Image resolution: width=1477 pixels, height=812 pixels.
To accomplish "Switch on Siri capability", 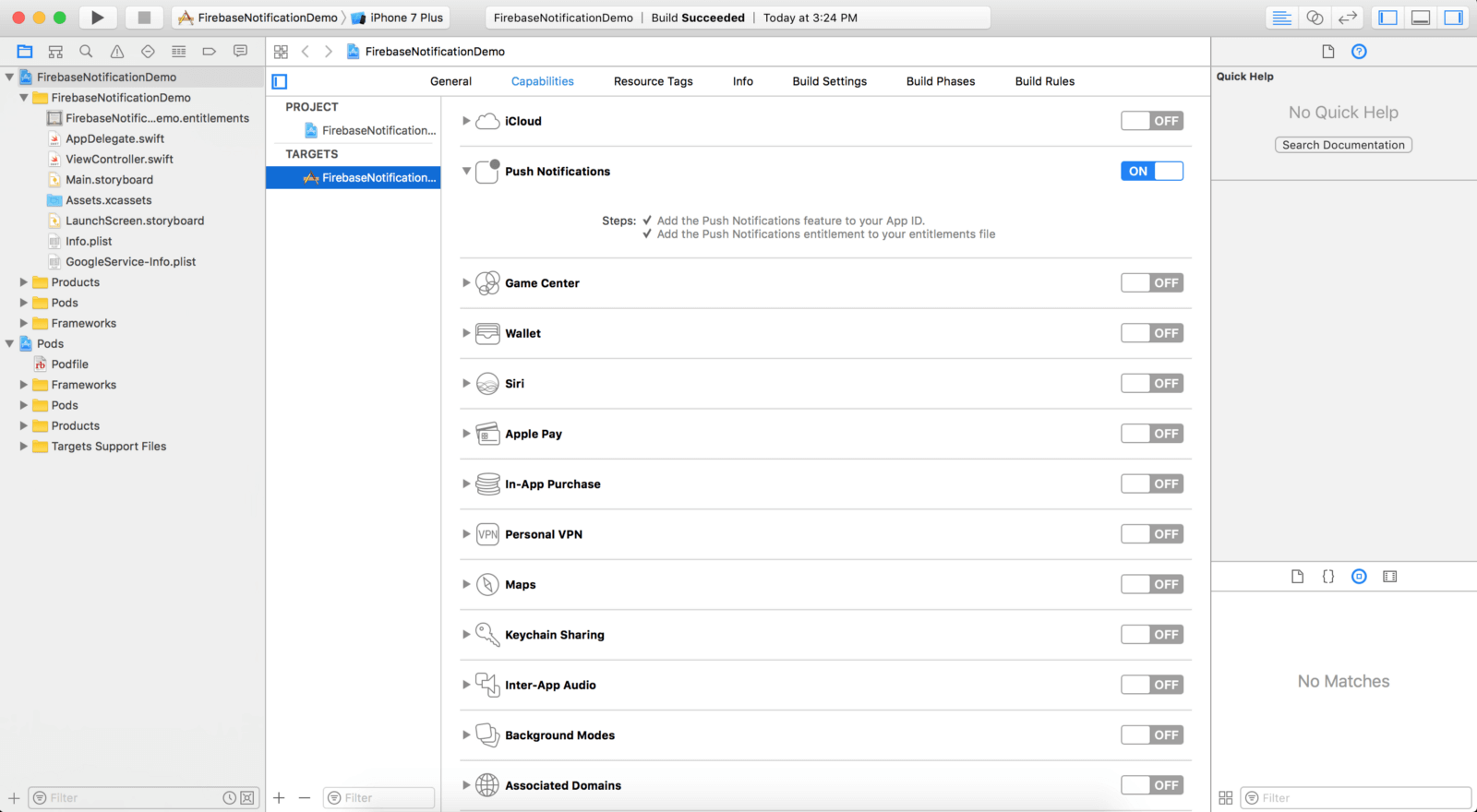I will [x=1152, y=384].
